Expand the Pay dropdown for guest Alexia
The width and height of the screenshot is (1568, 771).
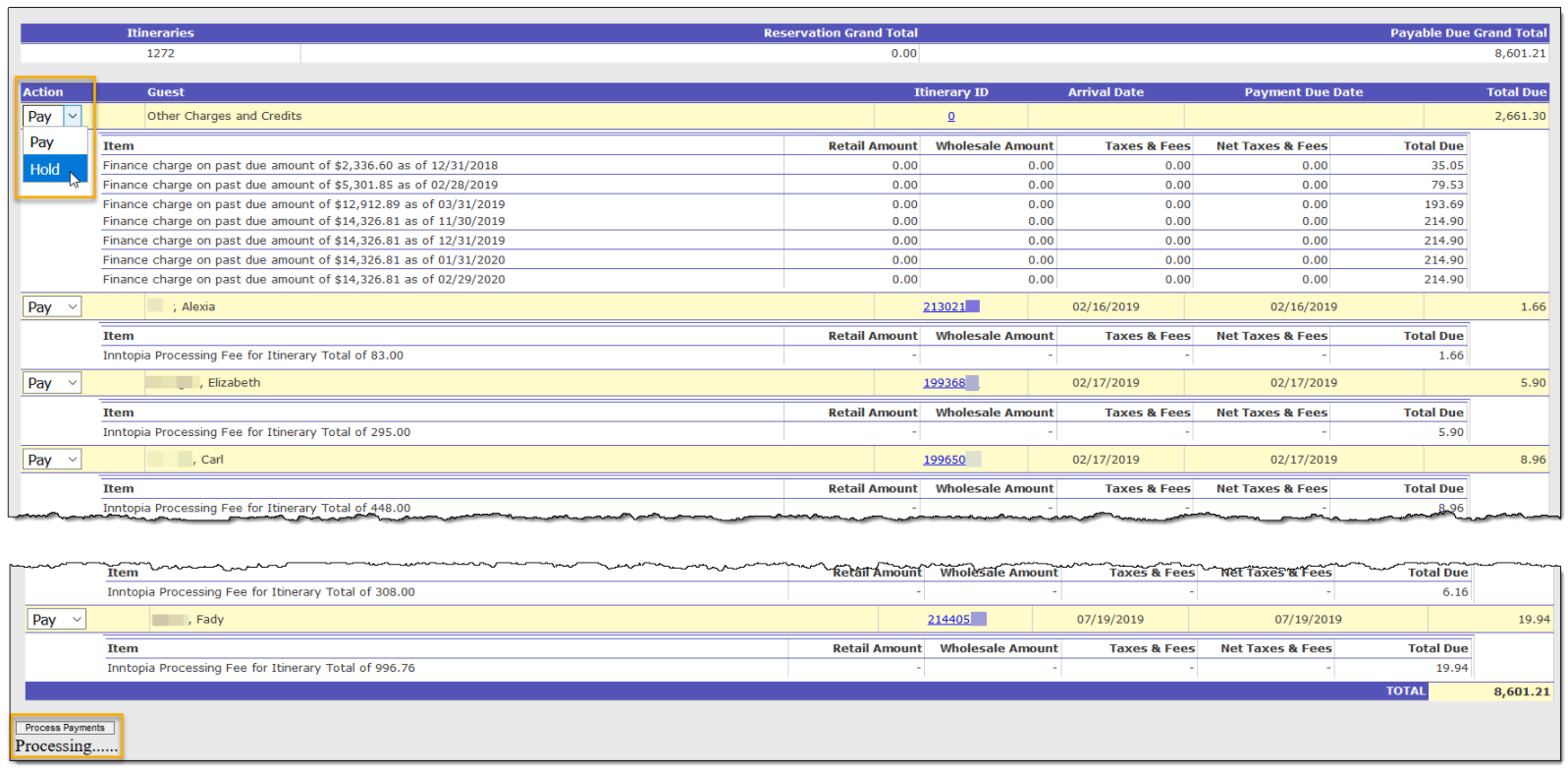click(x=52, y=306)
